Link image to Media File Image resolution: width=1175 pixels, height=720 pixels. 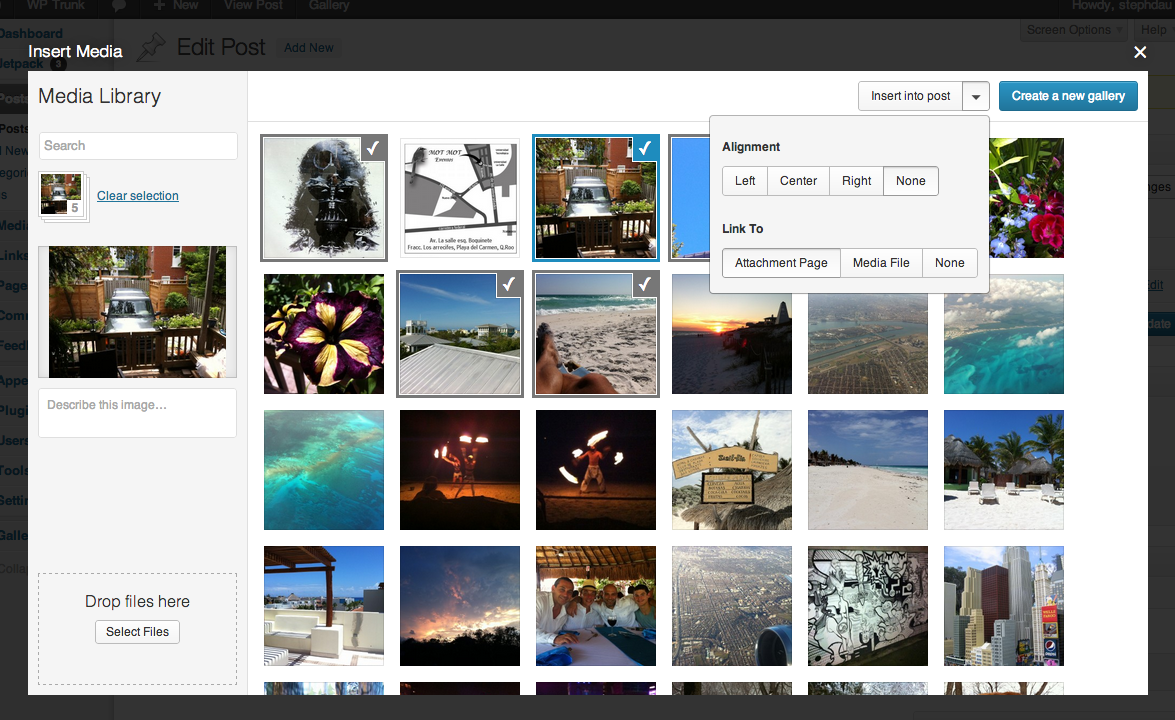coord(881,263)
